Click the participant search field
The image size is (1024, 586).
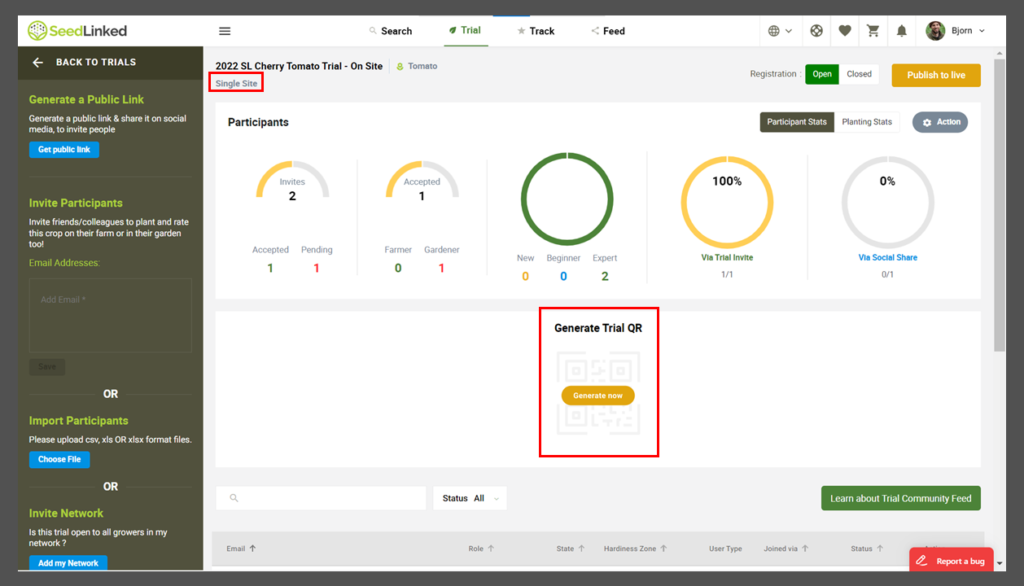pyautogui.click(x=321, y=498)
